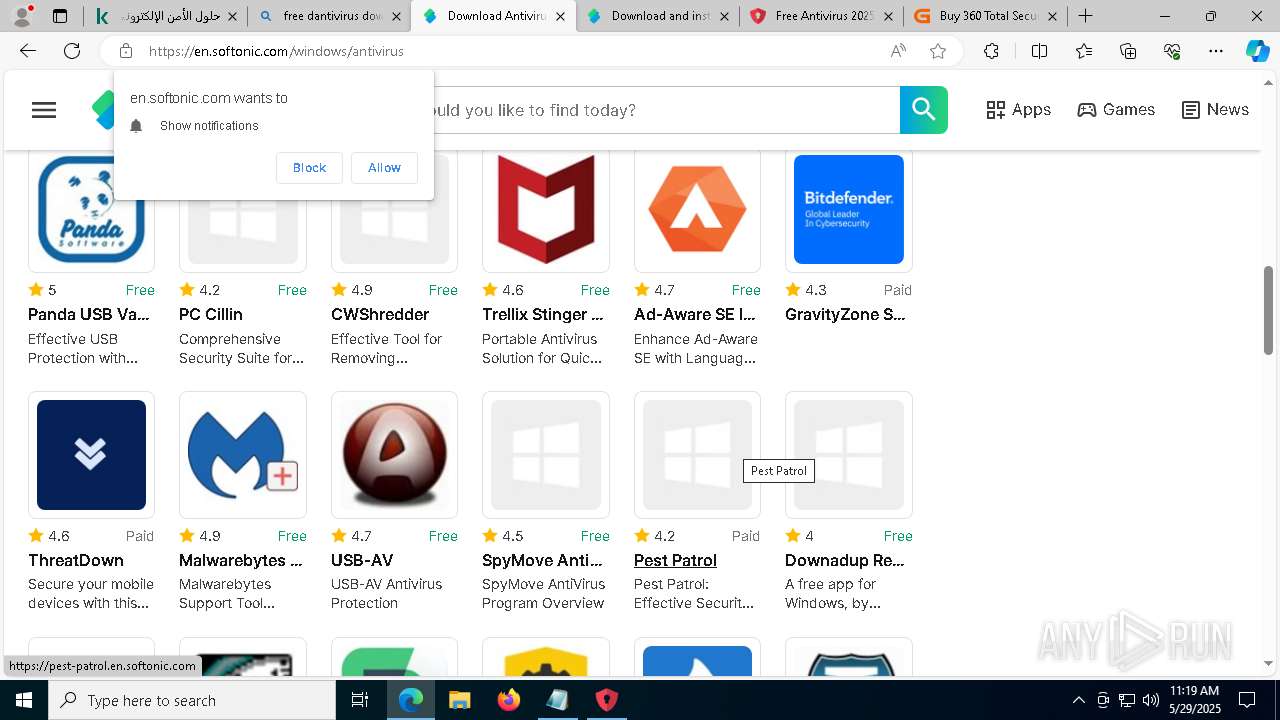Click the taskbar search box
The width and height of the screenshot is (1280, 720).
192,700
